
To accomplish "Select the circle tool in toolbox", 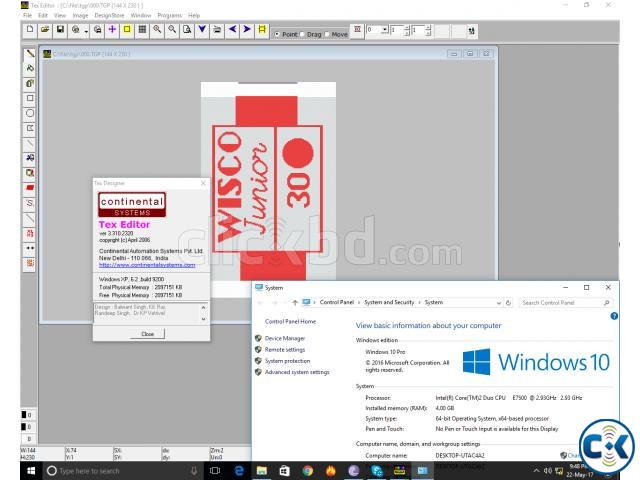I will coord(29,113).
